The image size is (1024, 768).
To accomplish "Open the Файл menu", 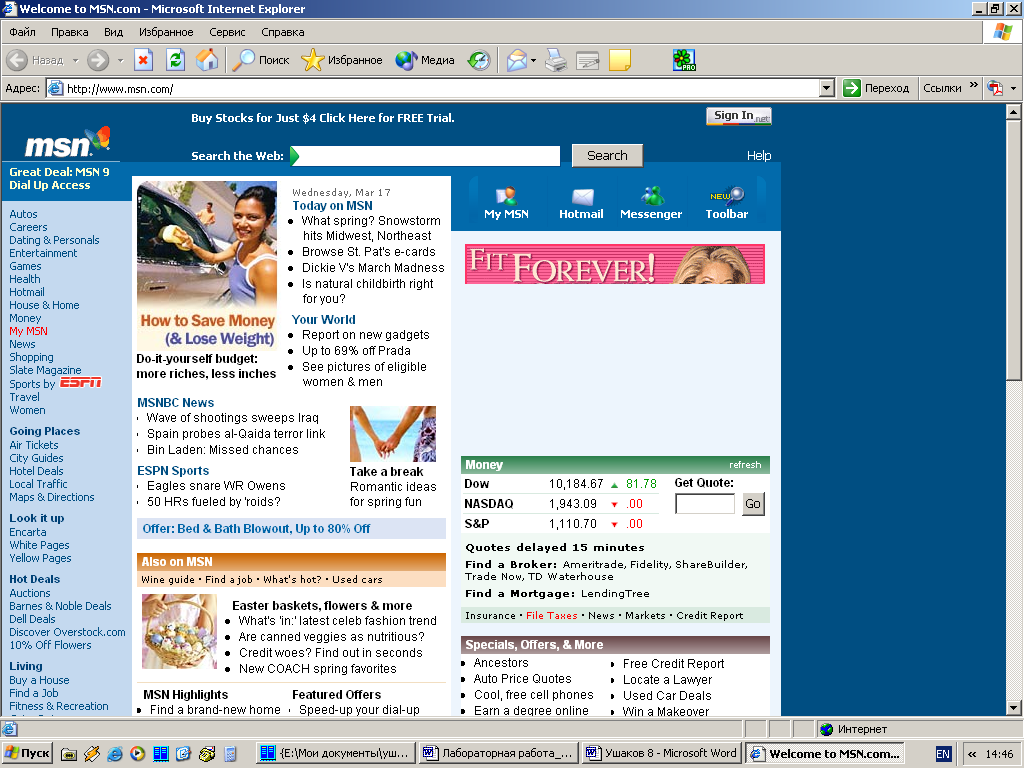I will click(22, 32).
